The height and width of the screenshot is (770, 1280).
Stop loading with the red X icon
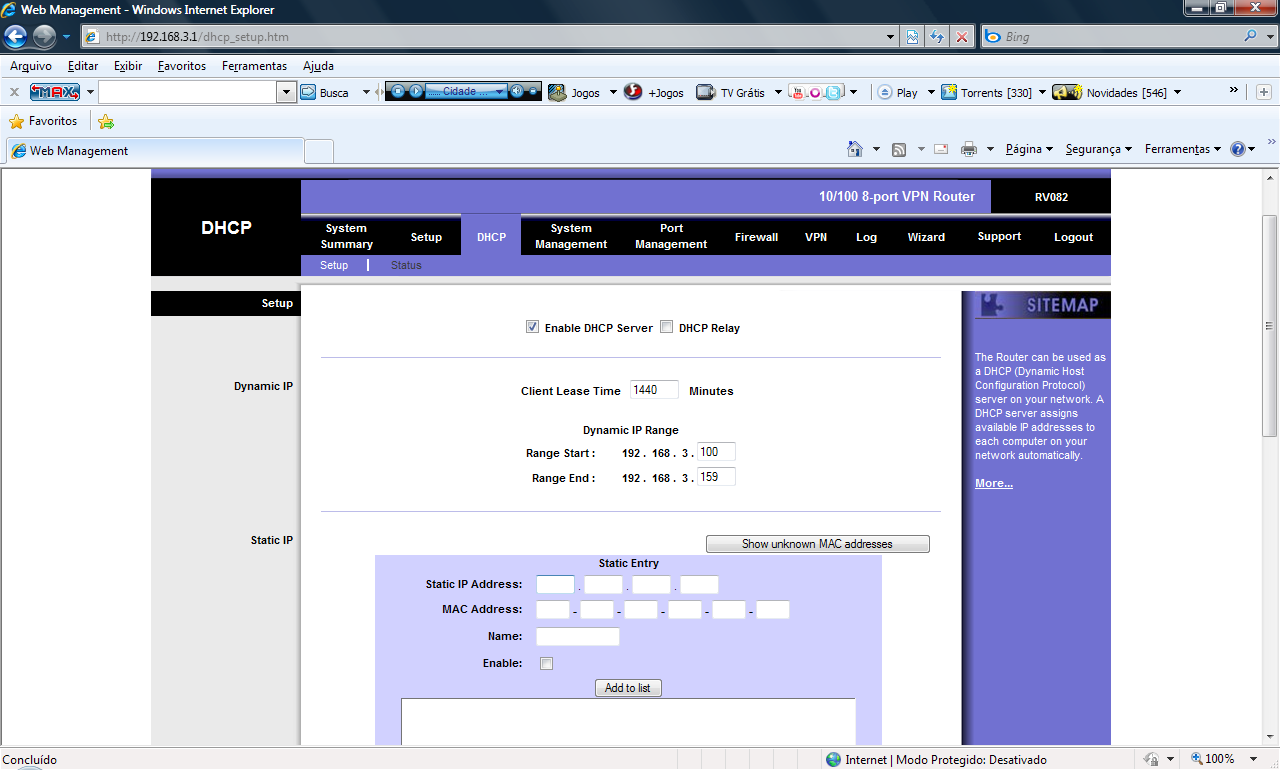962,37
